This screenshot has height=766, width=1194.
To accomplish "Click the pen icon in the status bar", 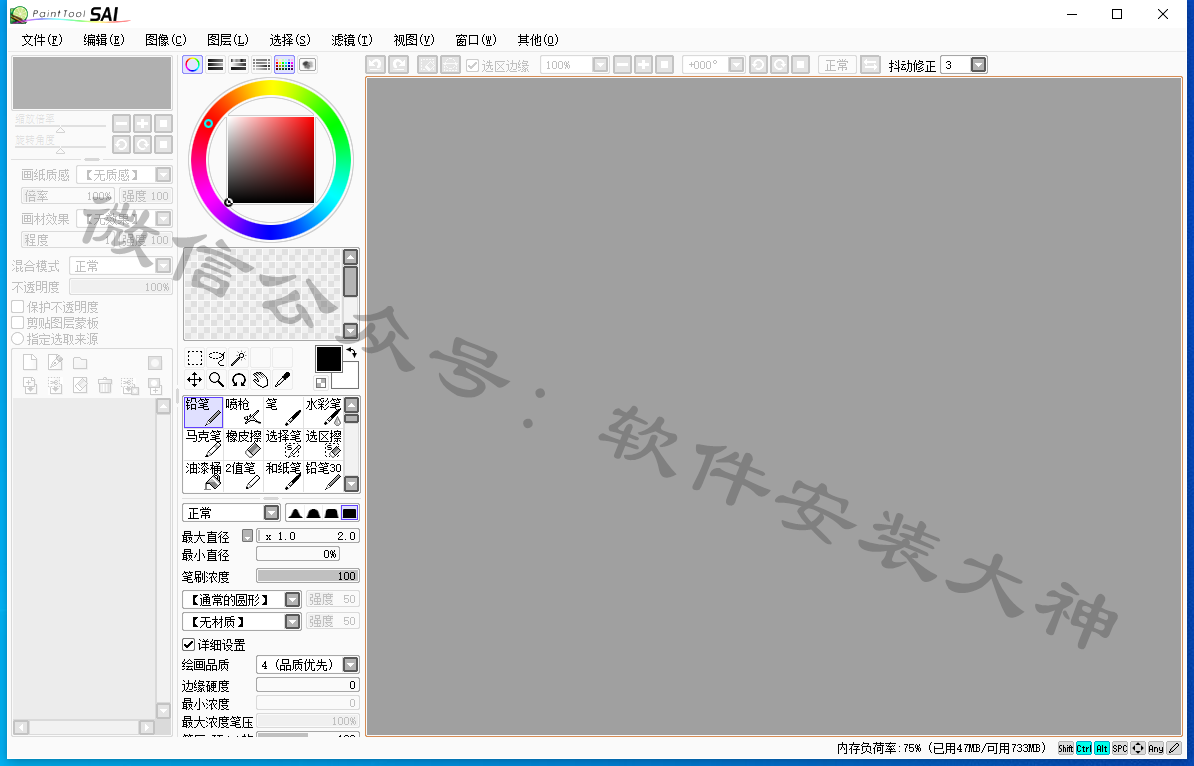I will 1174,748.
